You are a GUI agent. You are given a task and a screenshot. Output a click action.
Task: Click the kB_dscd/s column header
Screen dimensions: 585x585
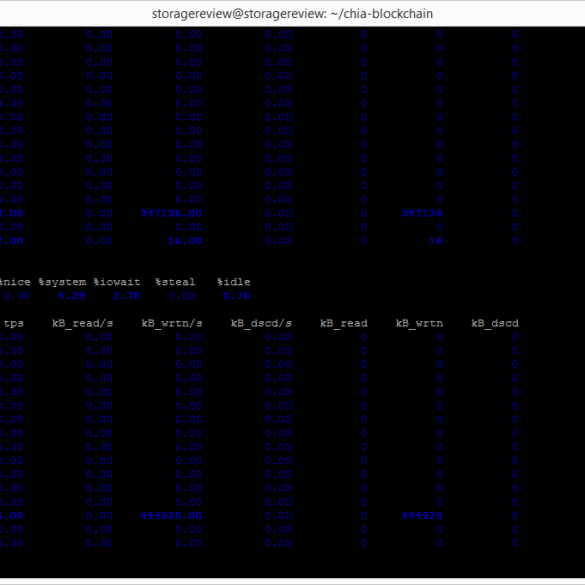tap(261, 323)
